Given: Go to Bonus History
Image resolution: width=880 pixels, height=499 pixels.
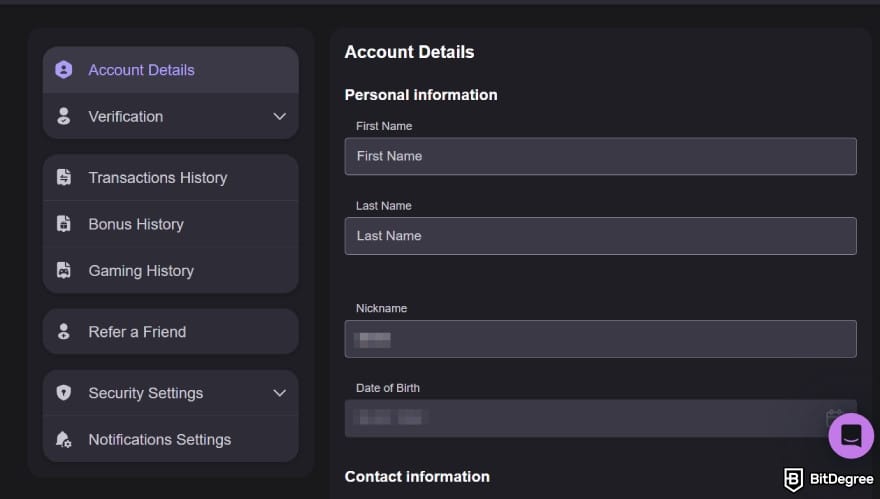Looking at the screenshot, I should [171, 224].
